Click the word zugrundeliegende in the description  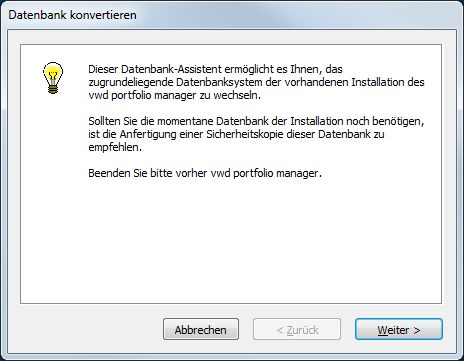(x=131, y=82)
